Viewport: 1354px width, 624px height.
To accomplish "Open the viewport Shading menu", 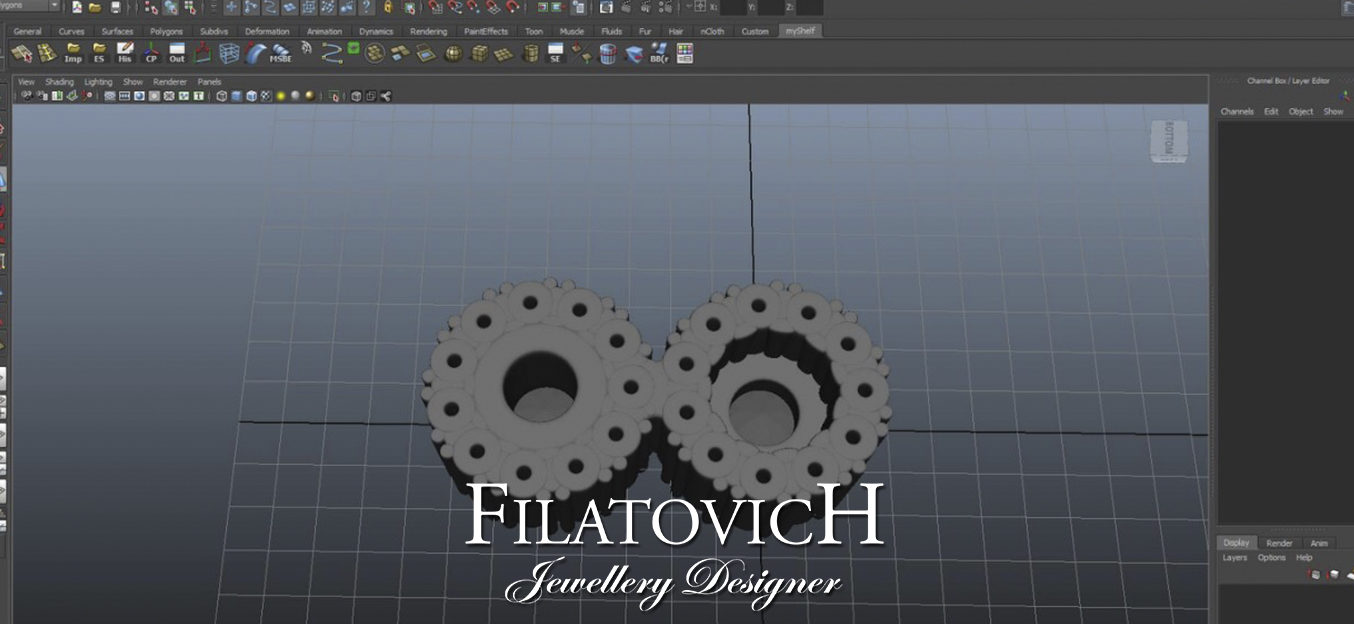I will (59, 82).
